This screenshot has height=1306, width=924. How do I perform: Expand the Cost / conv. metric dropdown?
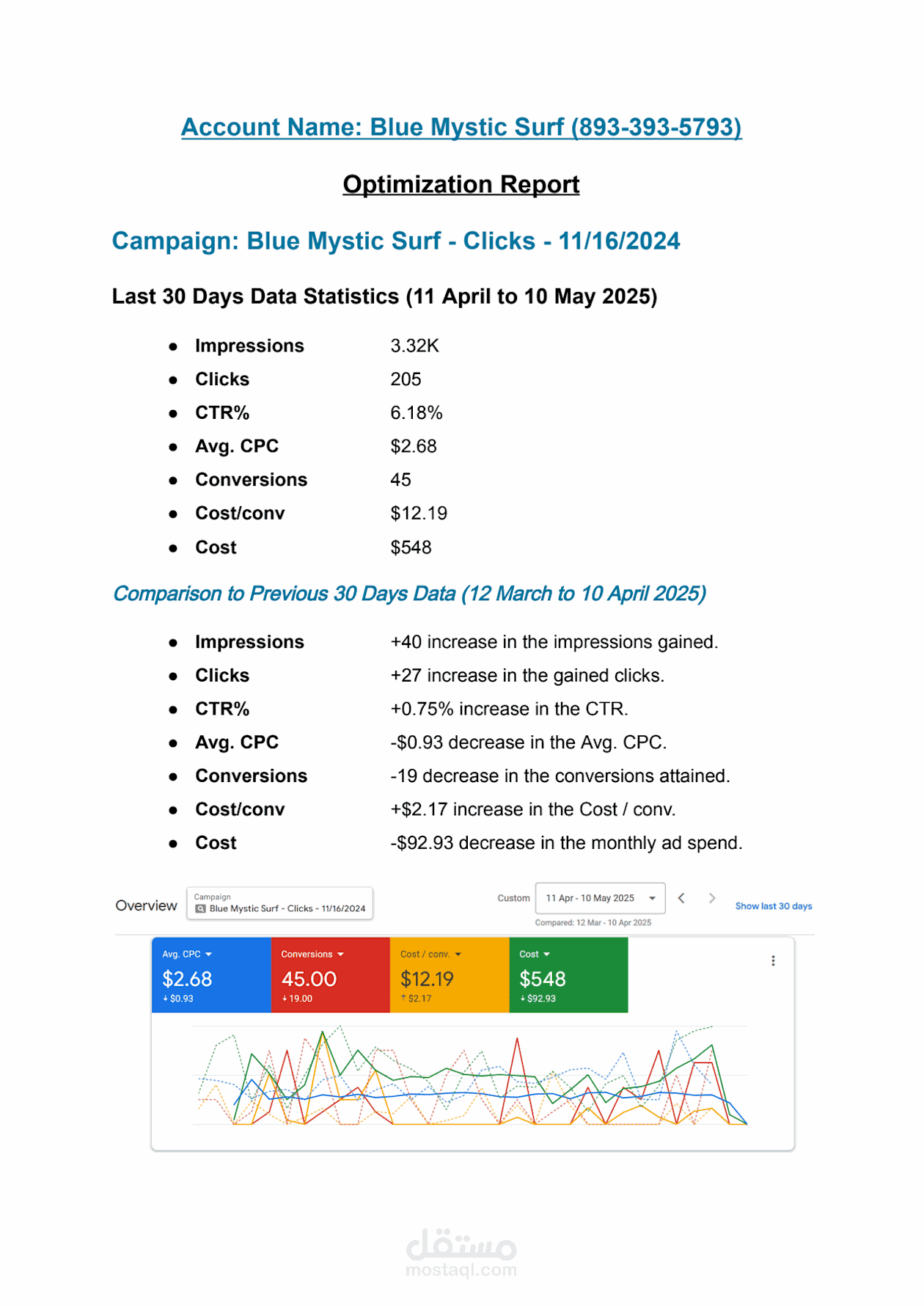[x=458, y=955]
